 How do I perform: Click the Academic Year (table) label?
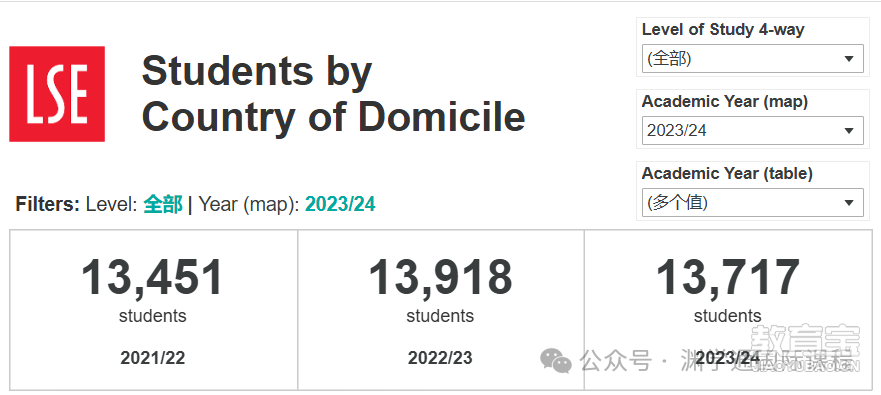727,174
